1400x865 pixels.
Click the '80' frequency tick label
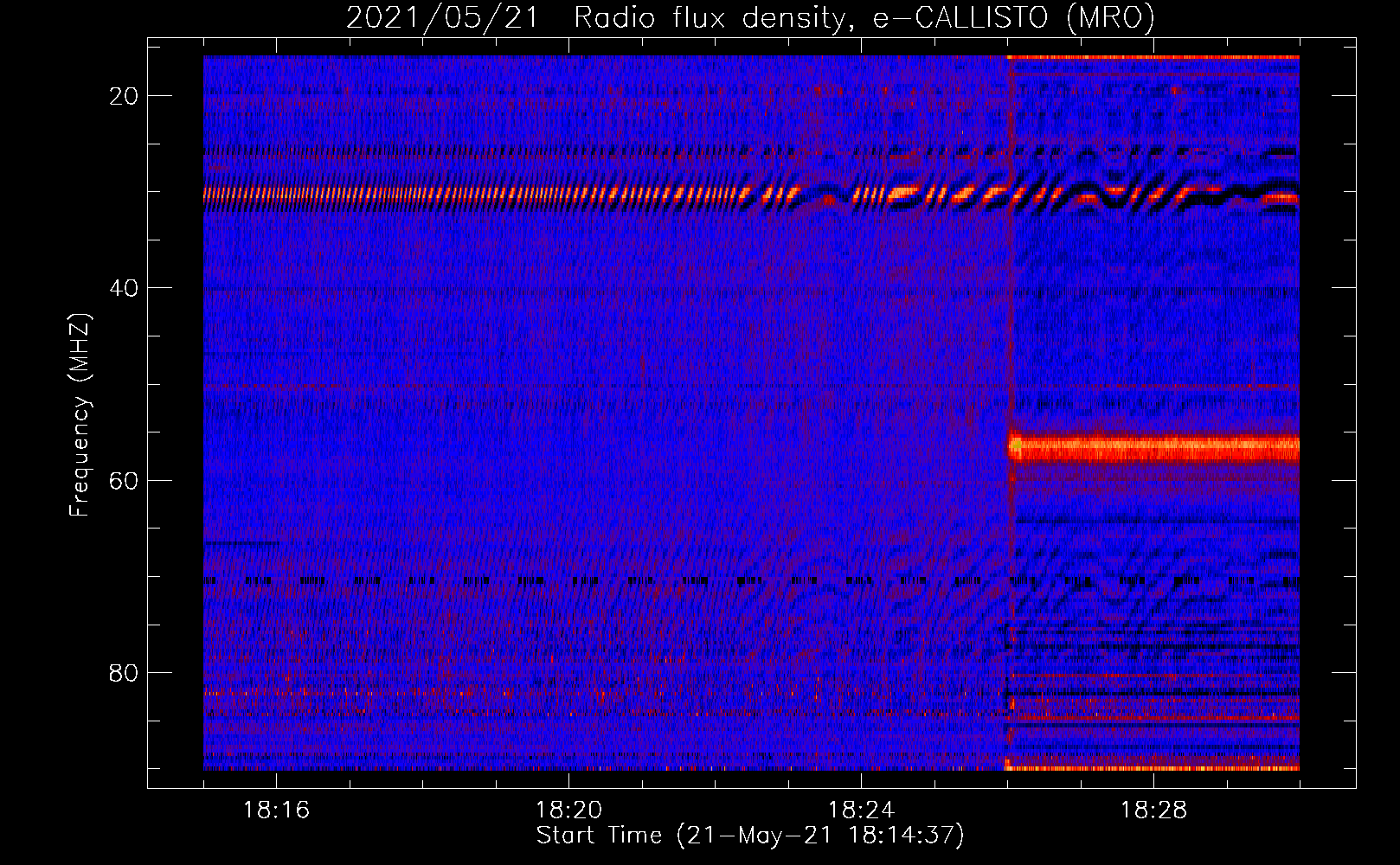[x=124, y=672]
